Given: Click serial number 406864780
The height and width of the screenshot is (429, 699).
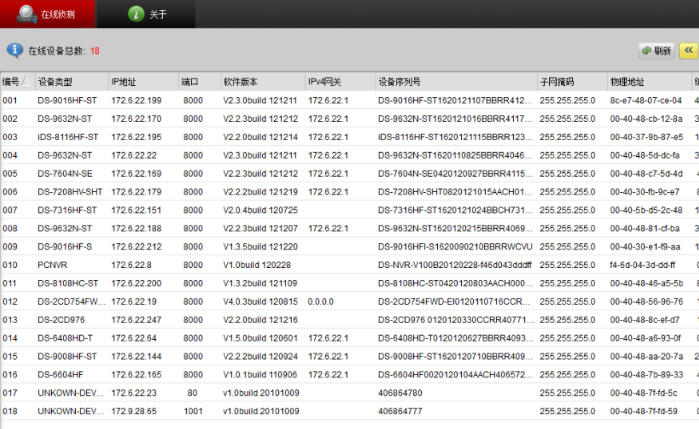Looking at the screenshot, I should coord(400,393).
